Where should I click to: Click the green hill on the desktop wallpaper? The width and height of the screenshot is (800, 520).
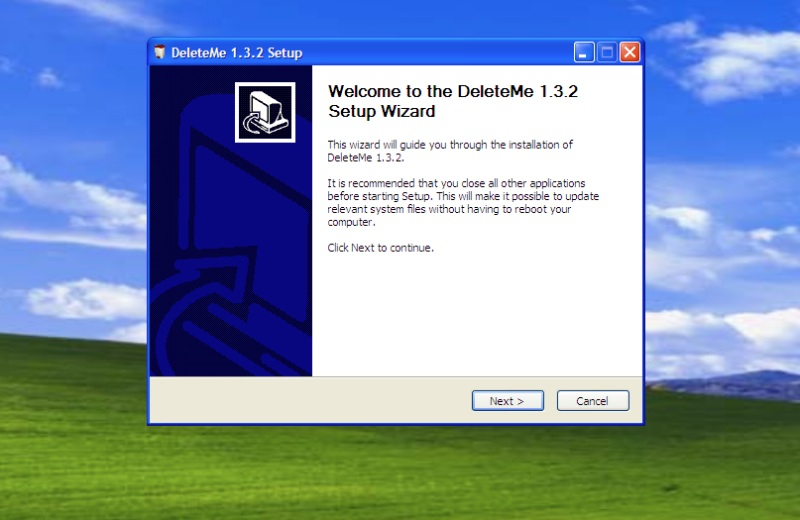tap(400, 470)
